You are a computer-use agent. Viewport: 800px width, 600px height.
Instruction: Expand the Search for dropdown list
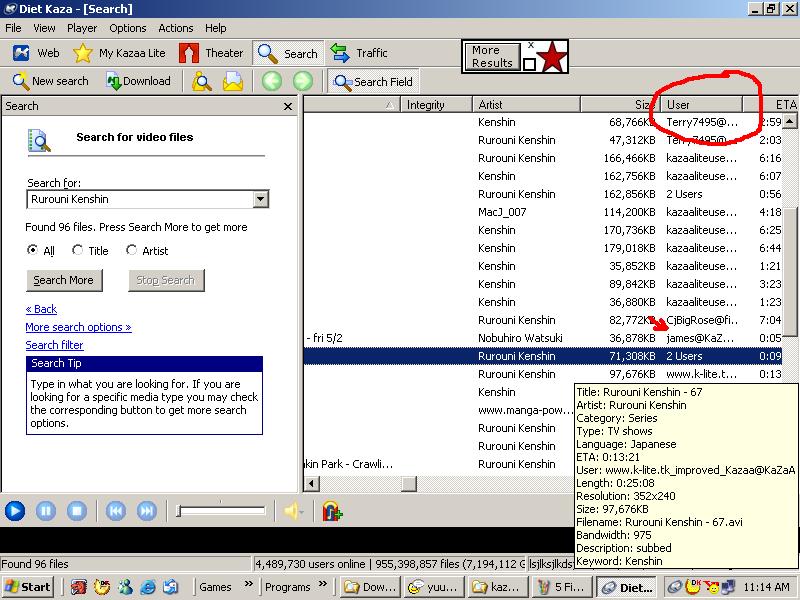tap(261, 199)
